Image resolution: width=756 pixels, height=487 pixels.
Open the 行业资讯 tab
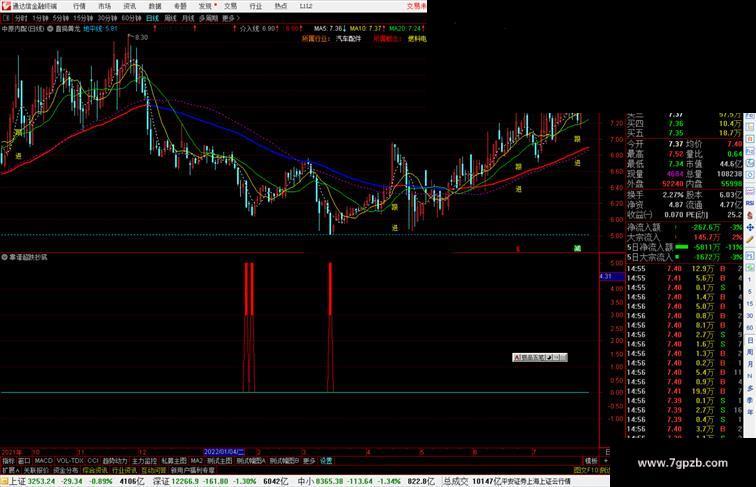[124, 470]
